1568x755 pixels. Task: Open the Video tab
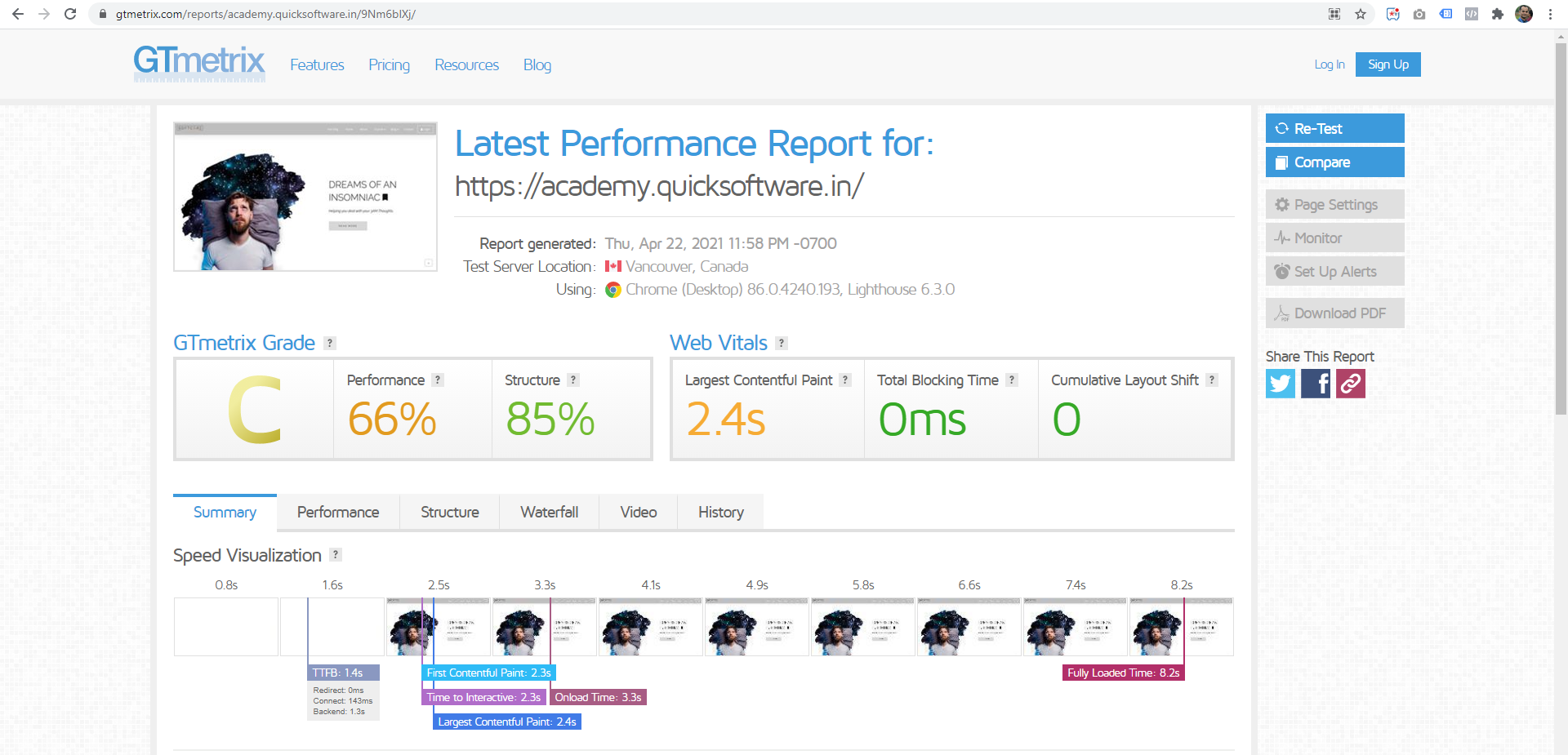tap(639, 512)
